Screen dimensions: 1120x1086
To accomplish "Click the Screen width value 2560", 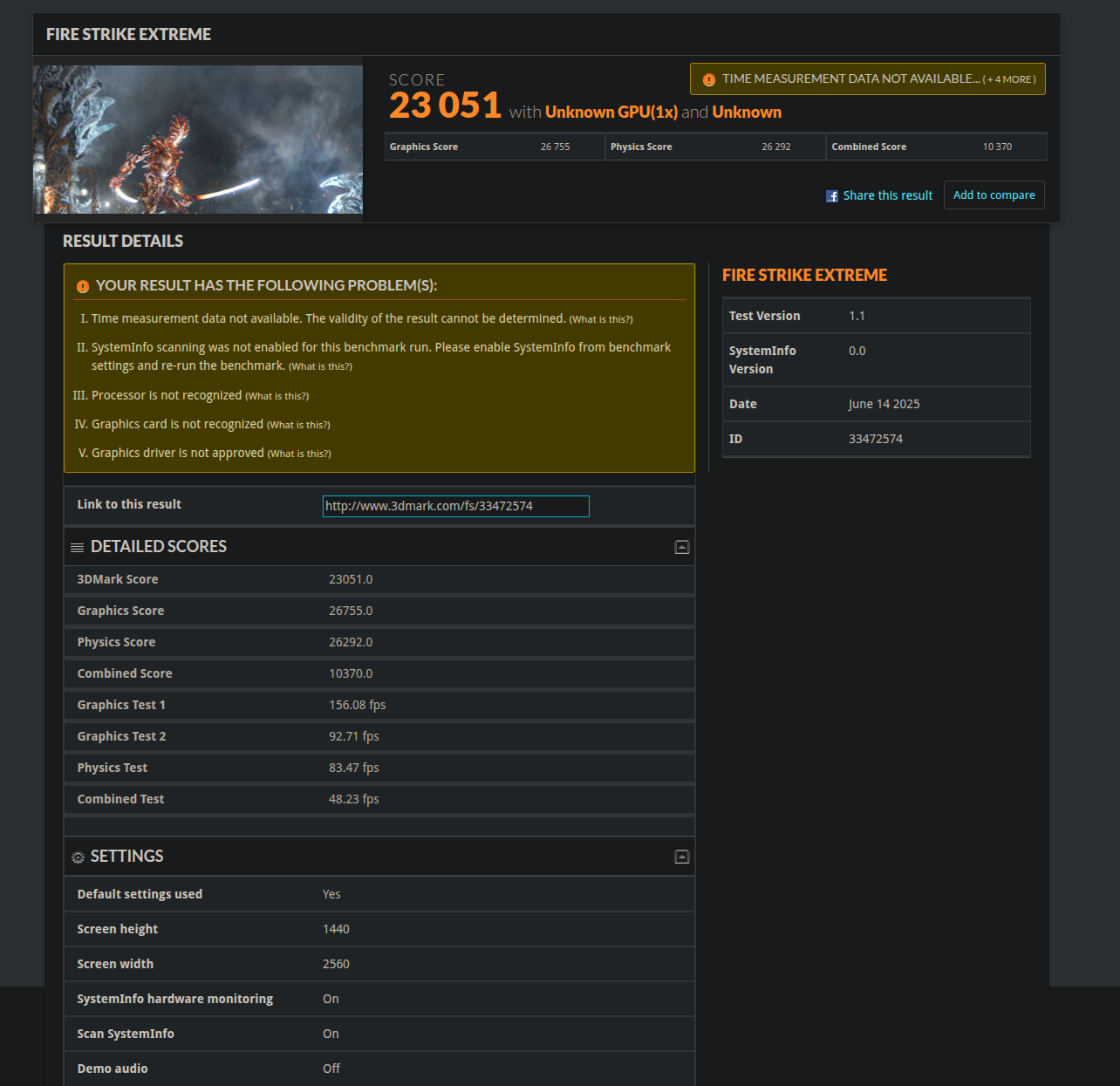I will pos(336,964).
